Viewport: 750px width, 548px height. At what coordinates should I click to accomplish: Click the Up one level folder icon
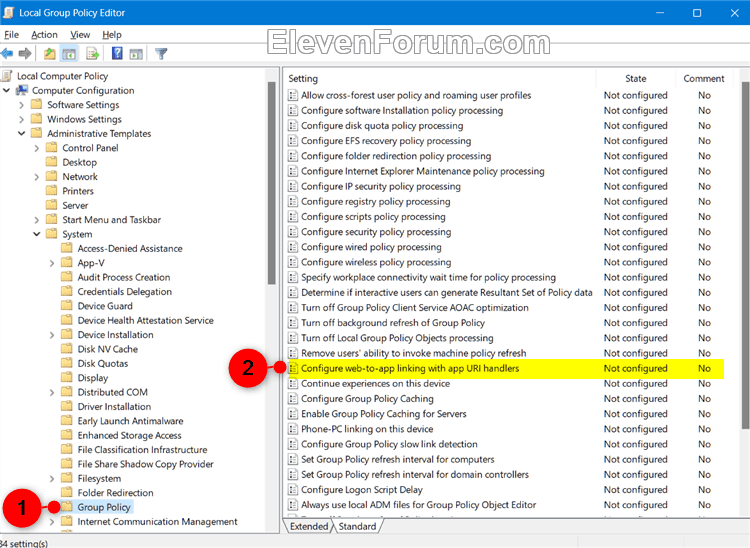click(x=49, y=54)
